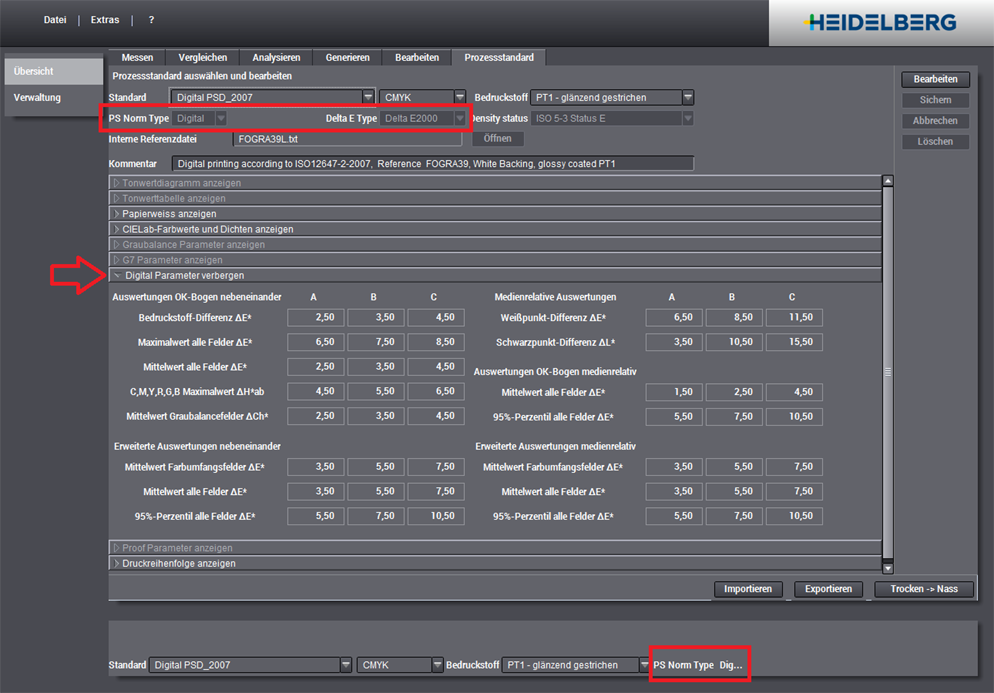Click C,M,Y,R,G,B Maximalwert ΔH*ab column A field

(315, 391)
